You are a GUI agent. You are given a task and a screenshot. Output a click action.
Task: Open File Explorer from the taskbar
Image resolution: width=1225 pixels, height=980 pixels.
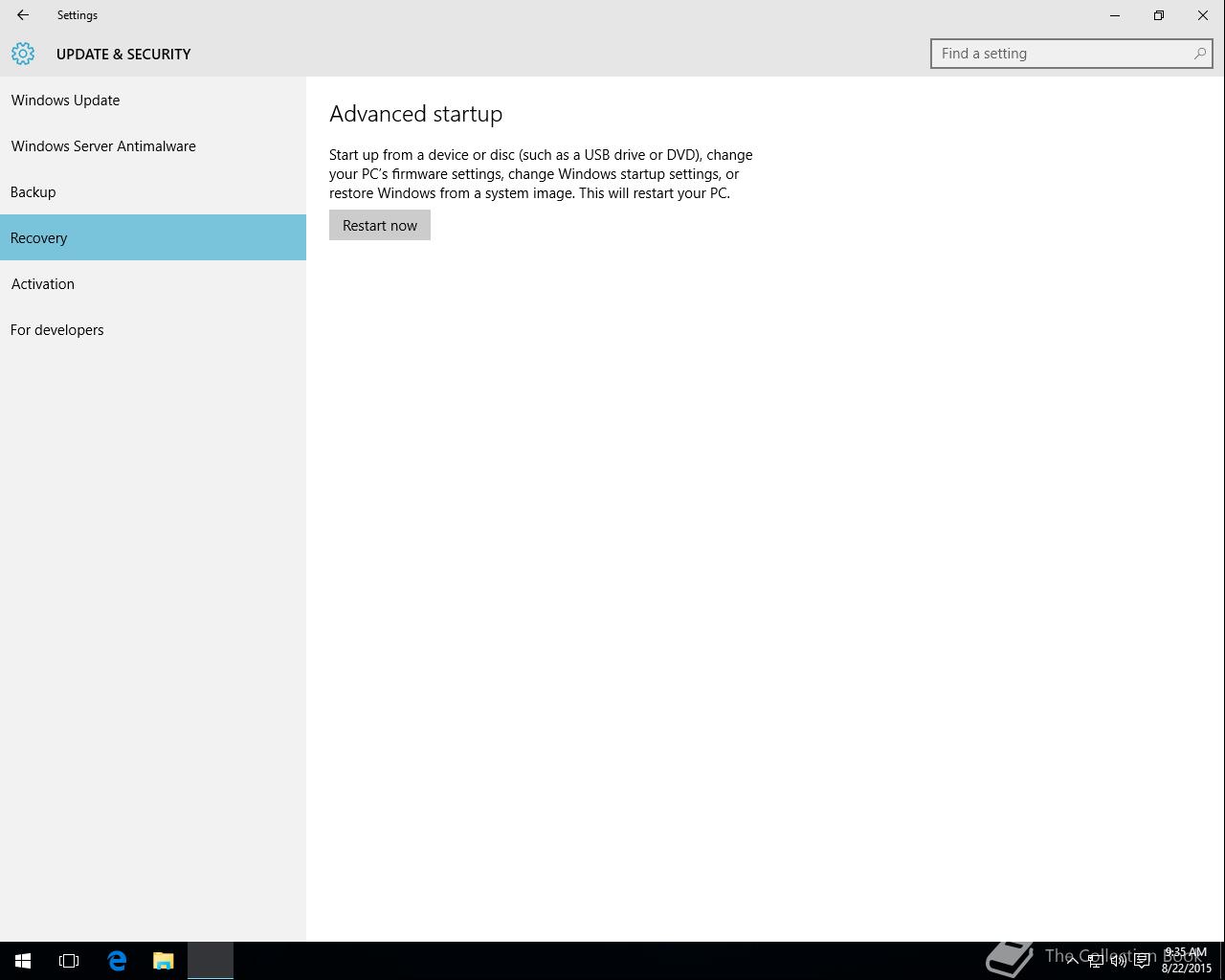coord(164,961)
